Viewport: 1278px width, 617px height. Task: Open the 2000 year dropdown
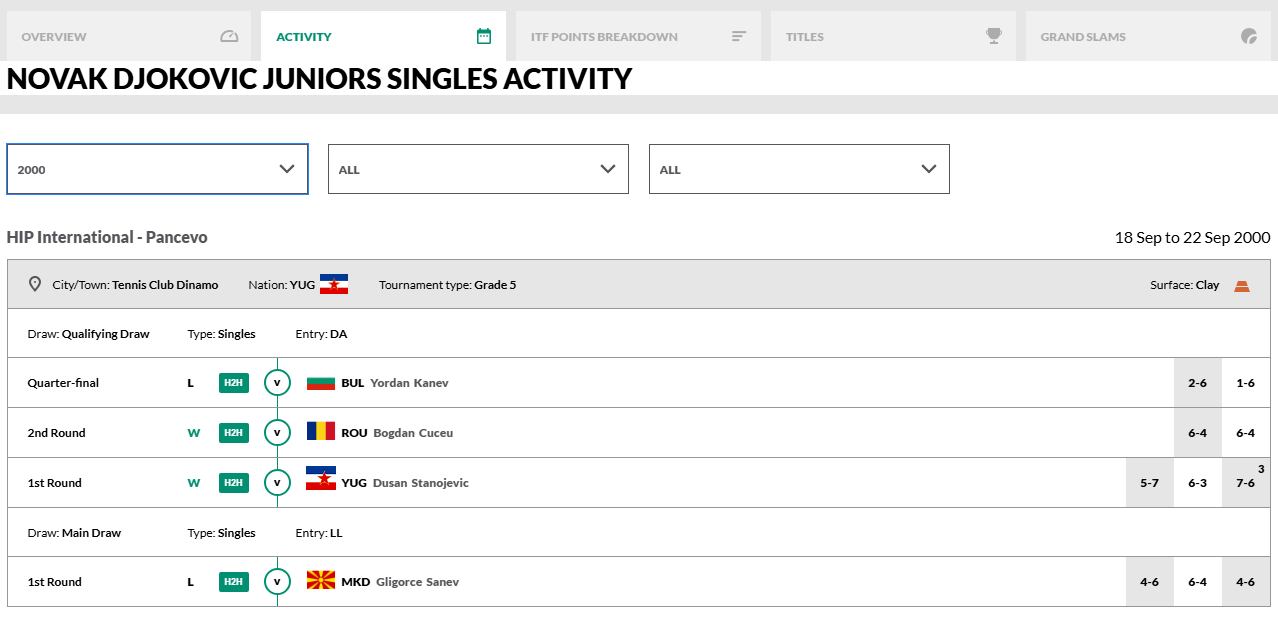(157, 169)
